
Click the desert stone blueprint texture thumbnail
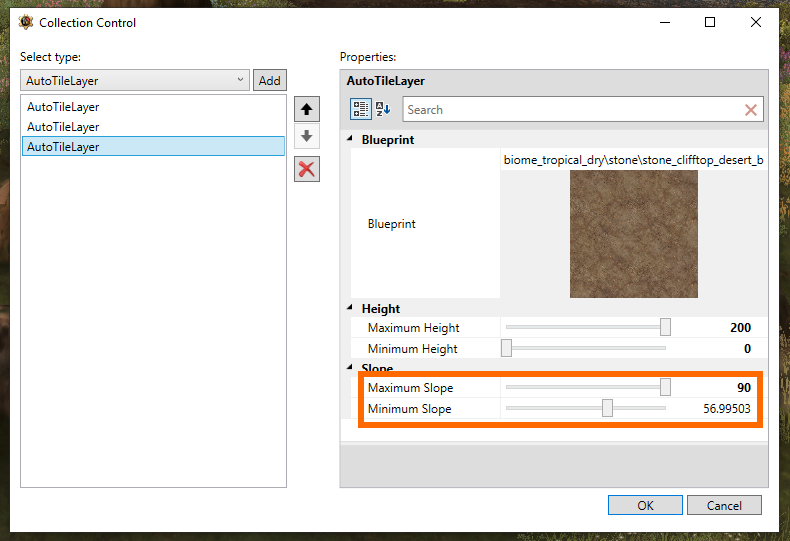pyautogui.click(x=634, y=234)
